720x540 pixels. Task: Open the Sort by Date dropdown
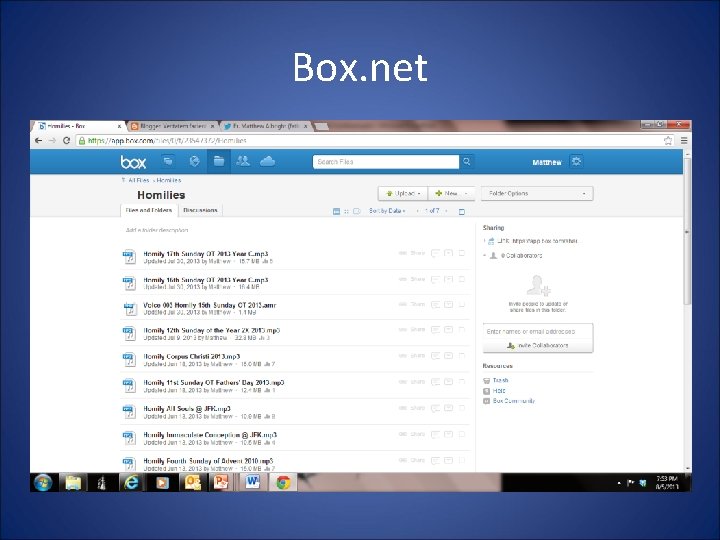point(387,211)
